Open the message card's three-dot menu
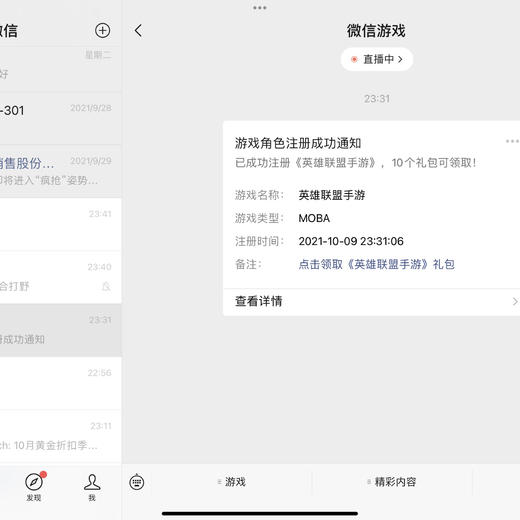Image resolution: width=520 pixels, height=520 pixels. tap(512, 141)
